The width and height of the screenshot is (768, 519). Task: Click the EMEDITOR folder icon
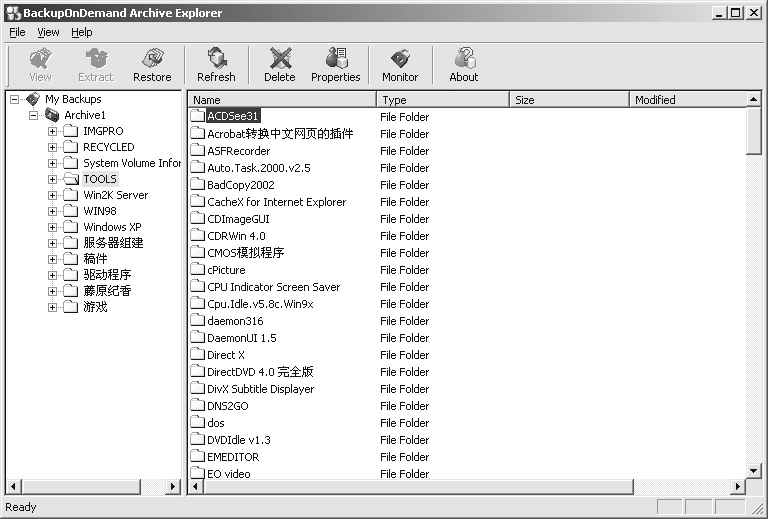(x=197, y=456)
